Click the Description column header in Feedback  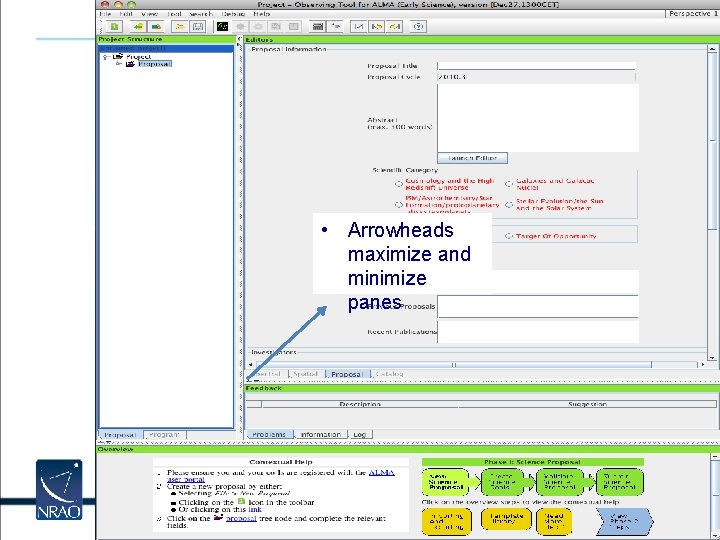[360, 404]
